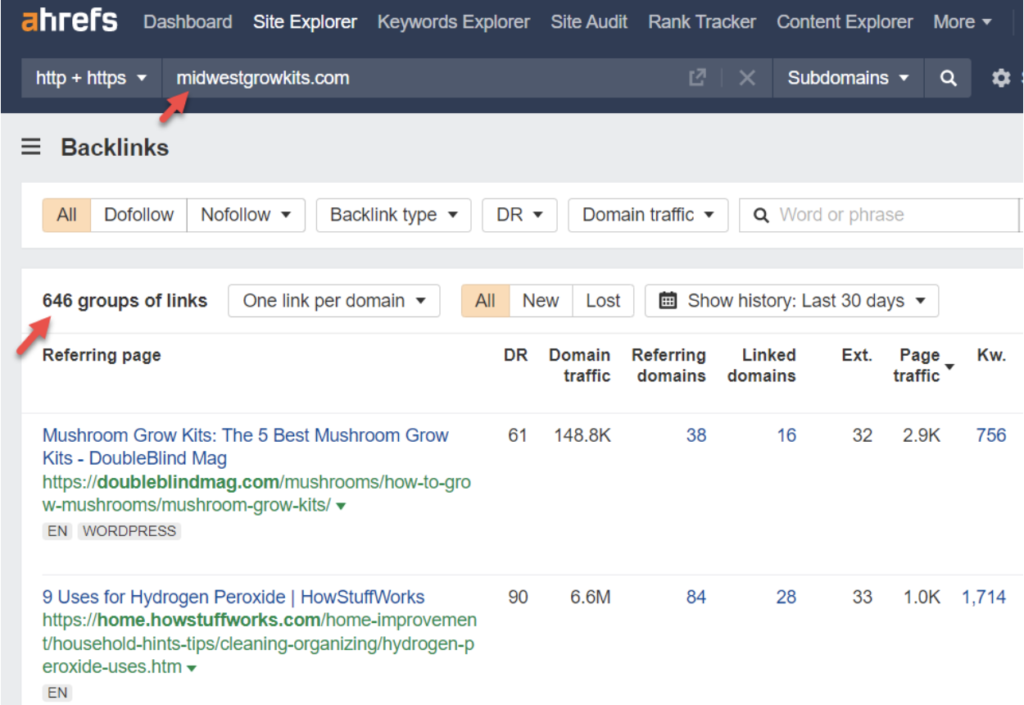Viewport: 1024px width, 705px height.
Task: Click the 148.8K domain traffic value
Action: (583, 435)
